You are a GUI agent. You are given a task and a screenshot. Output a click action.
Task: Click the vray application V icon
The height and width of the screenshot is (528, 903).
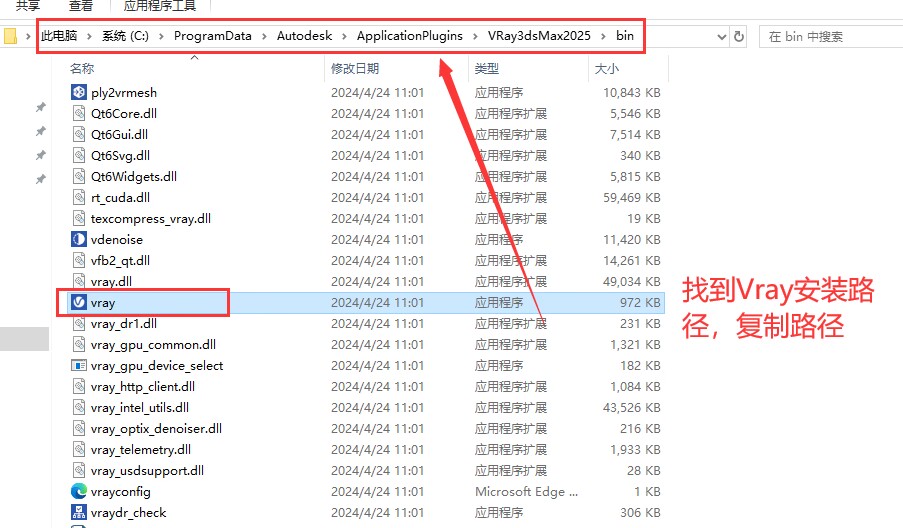click(x=79, y=302)
